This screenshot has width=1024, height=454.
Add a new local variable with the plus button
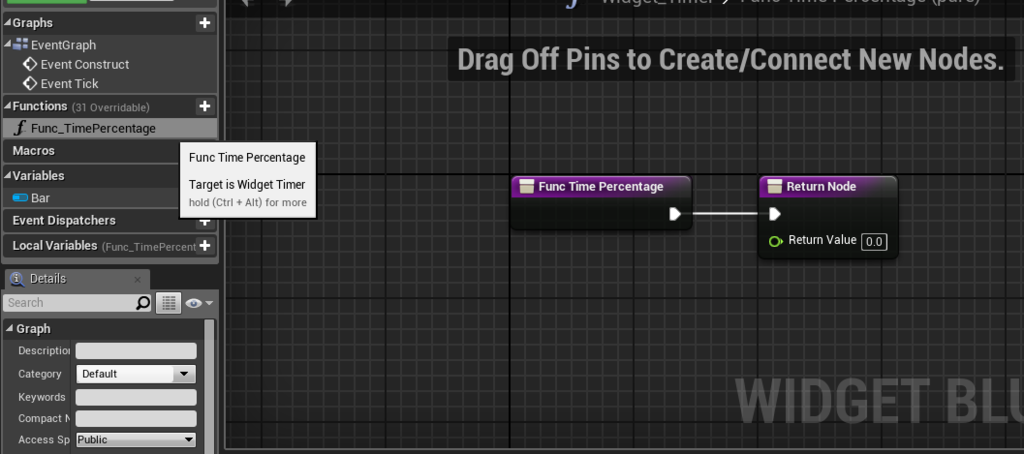204,246
